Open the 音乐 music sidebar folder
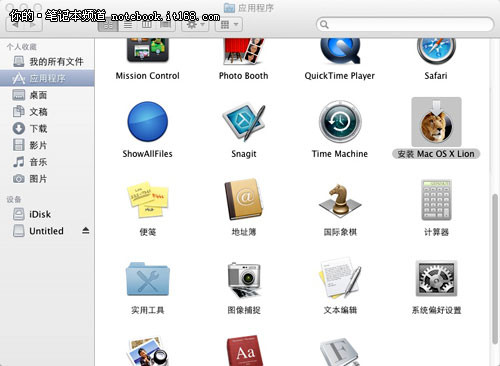Screen dimensions: 500x366 point(47,162)
